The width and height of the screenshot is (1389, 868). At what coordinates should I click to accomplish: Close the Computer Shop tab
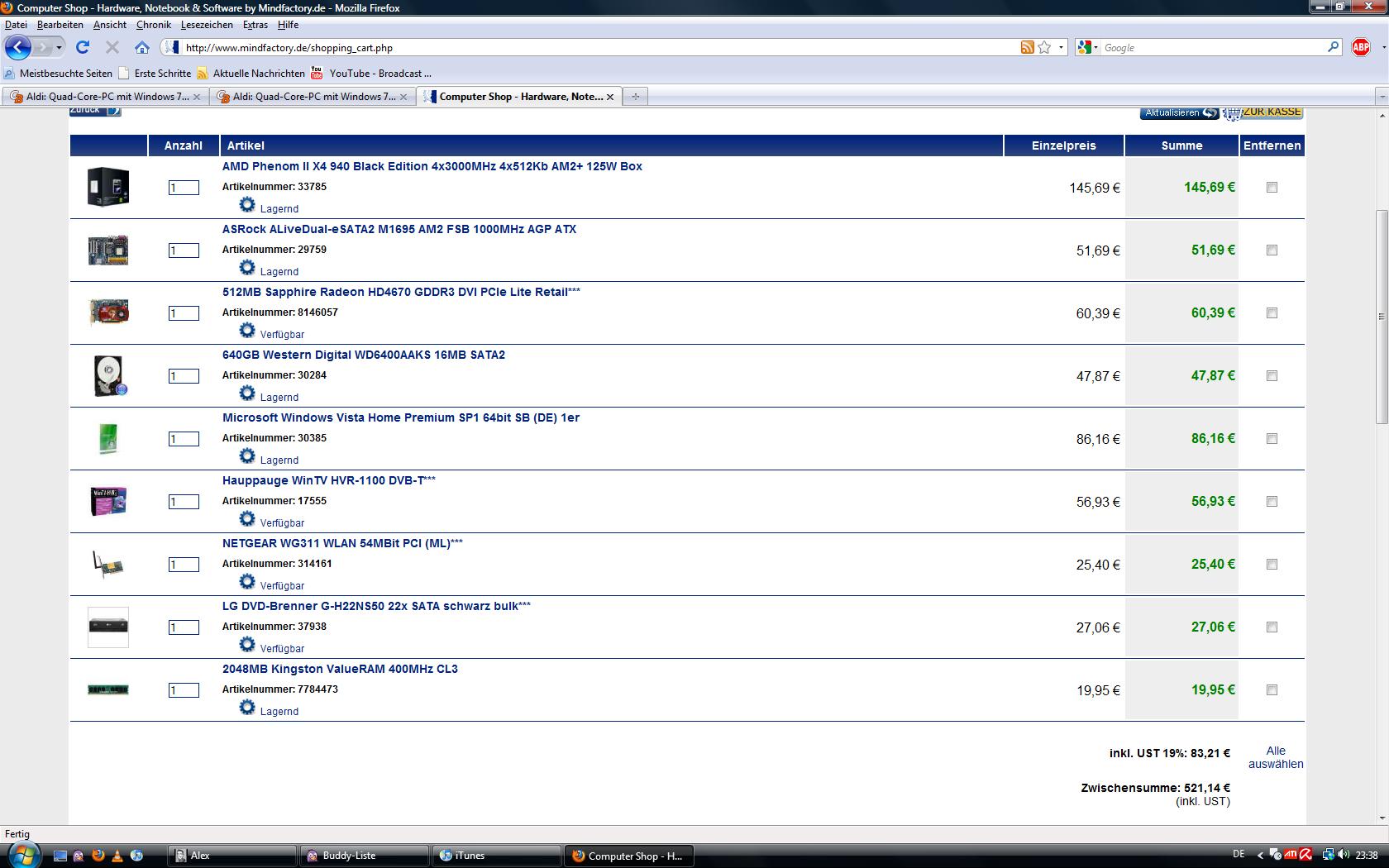pos(610,97)
